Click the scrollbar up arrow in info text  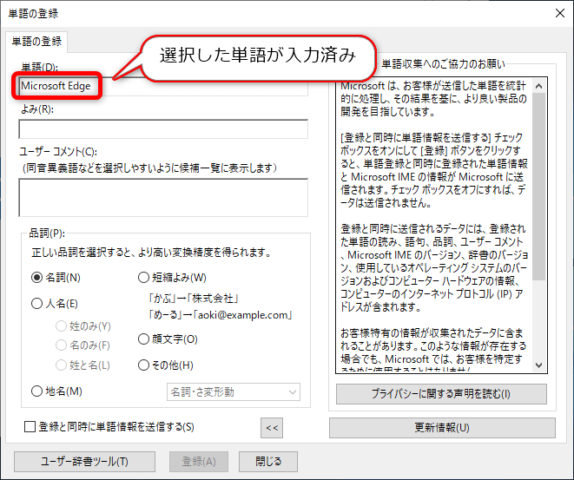coord(538,86)
